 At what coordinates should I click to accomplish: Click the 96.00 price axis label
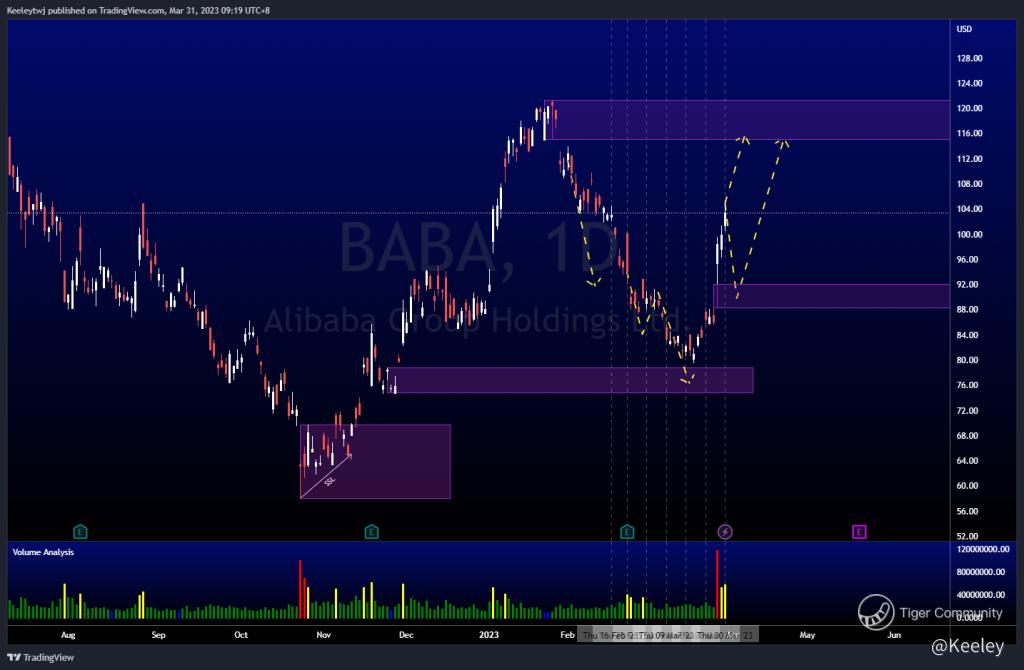pos(967,259)
